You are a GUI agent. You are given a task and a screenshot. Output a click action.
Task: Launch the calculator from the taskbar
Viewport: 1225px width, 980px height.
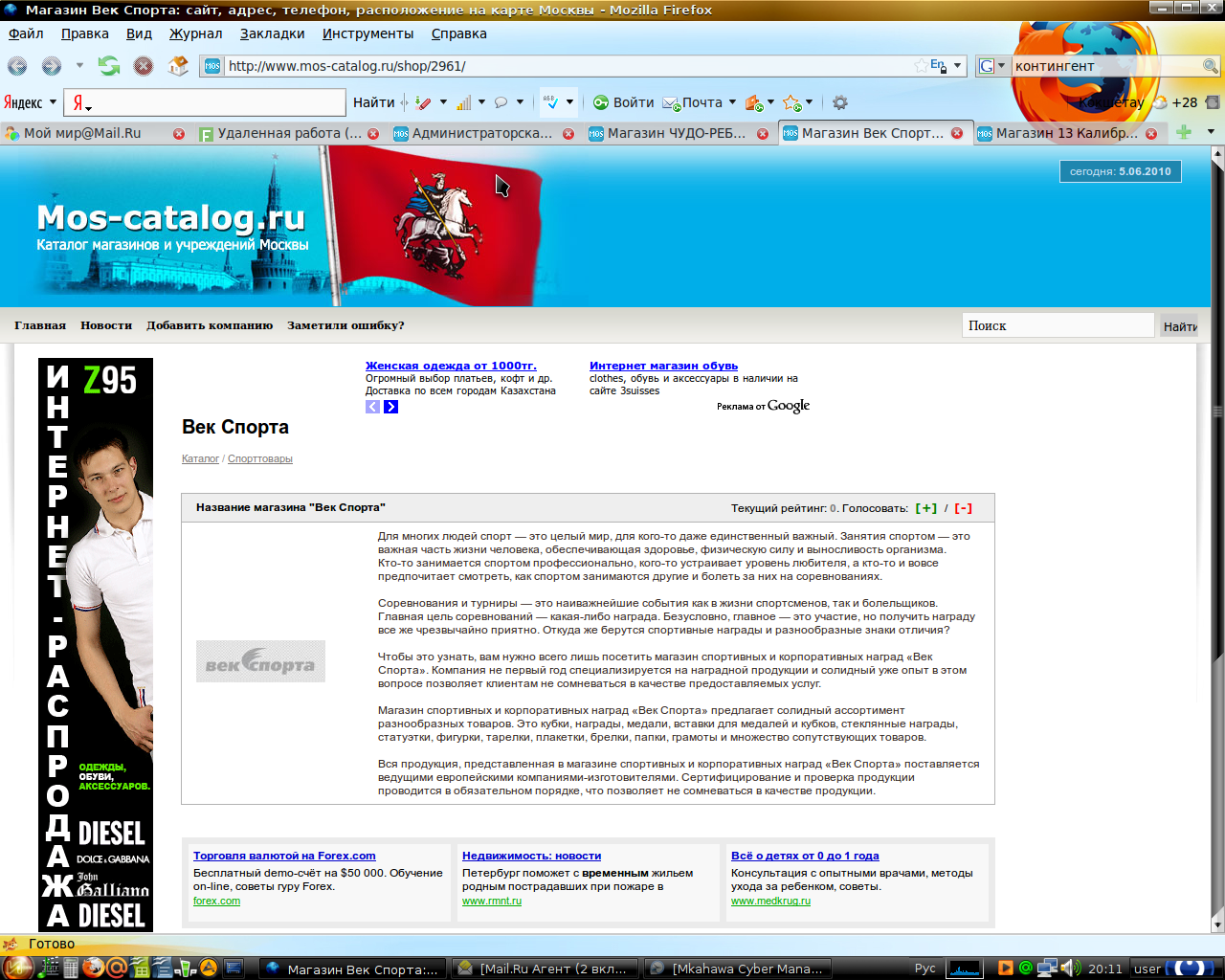[x=70, y=969]
